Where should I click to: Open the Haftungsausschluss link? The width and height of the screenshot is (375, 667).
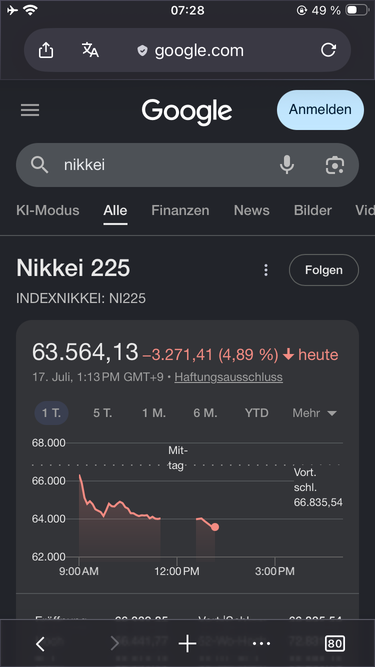pos(229,377)
